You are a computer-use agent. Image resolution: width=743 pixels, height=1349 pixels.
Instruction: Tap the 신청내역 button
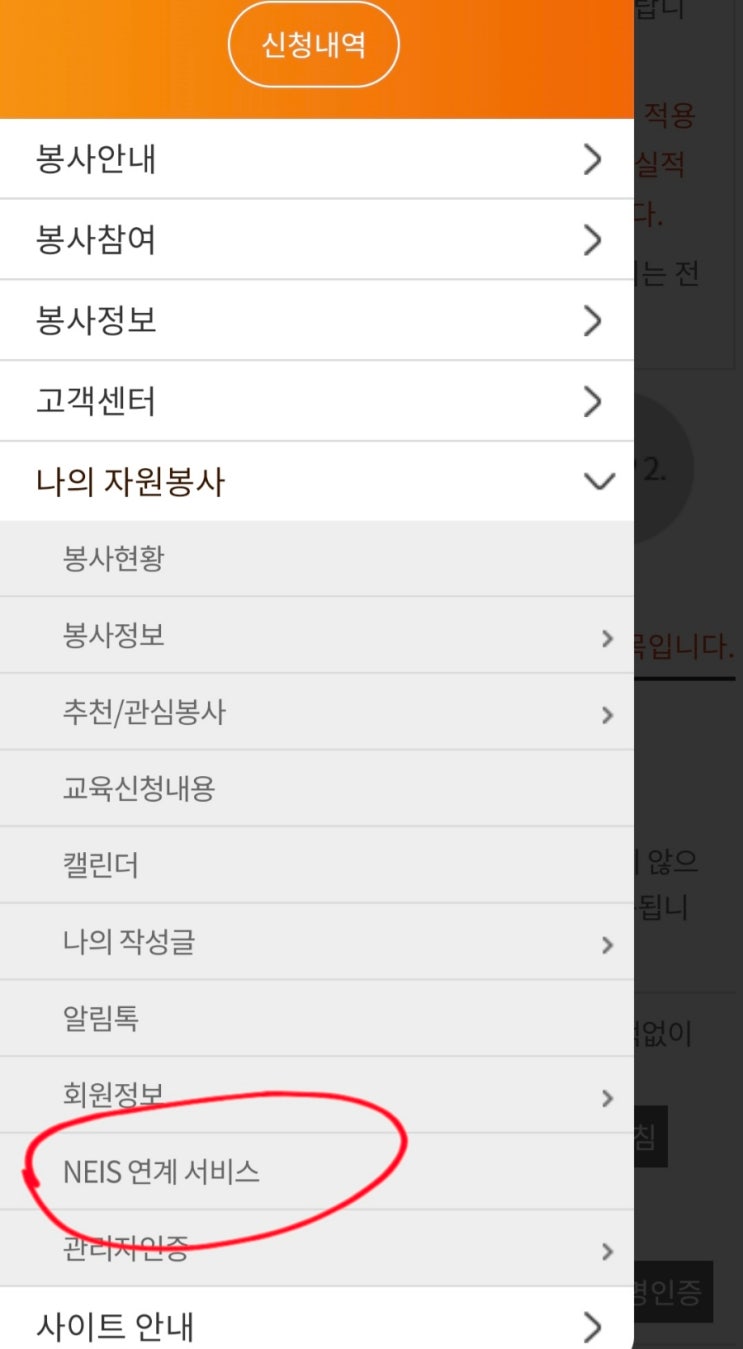pyautogui.click(x=314, y=46)
